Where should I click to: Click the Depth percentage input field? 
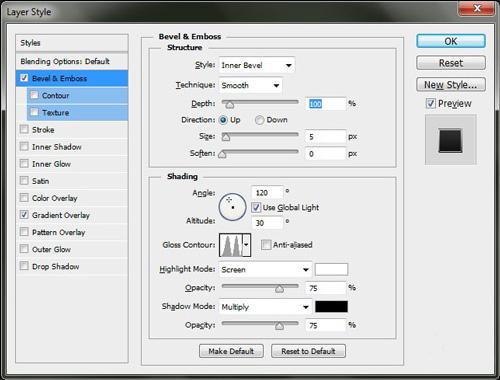326,104
